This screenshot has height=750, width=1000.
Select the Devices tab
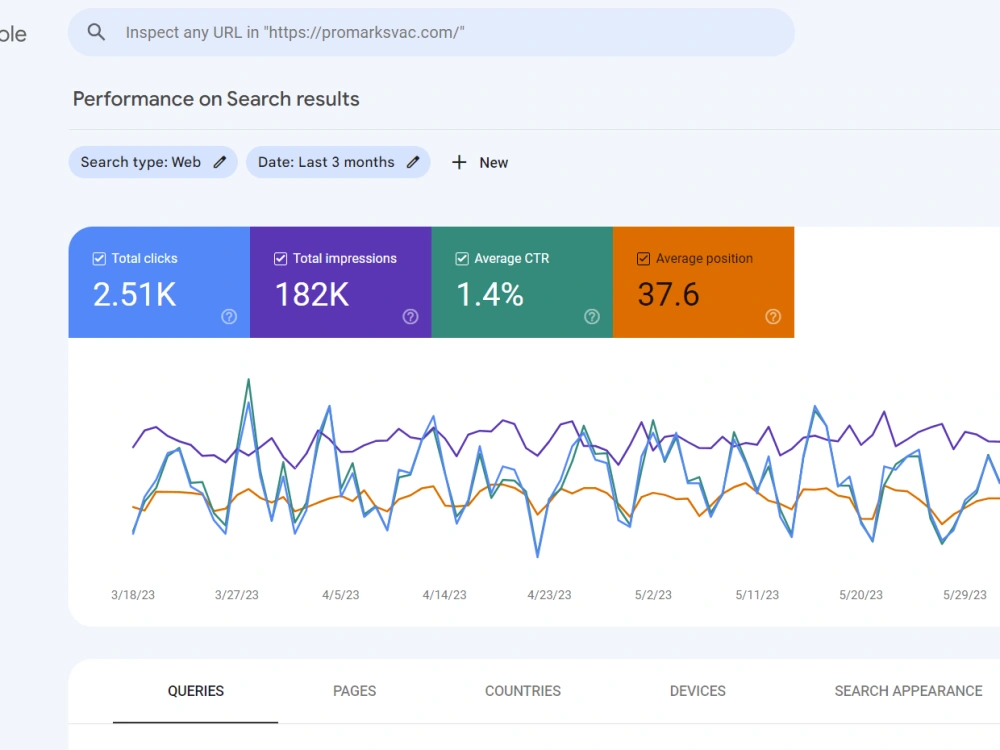click(x=698, y=691)
